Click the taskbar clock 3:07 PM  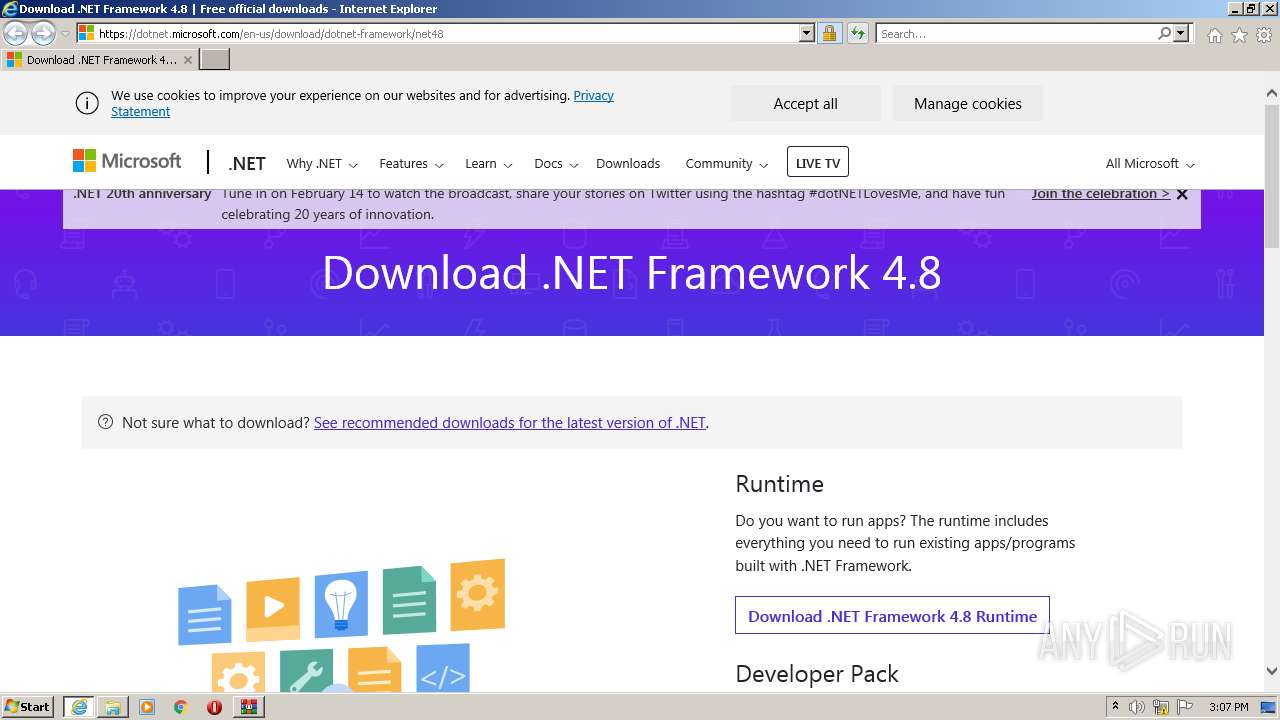(x=1228, y=707)
